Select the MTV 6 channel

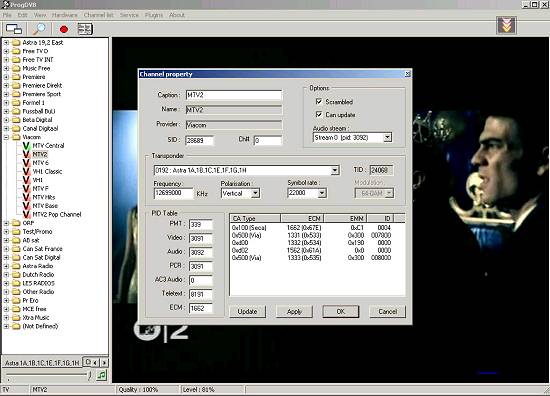[x=40, y=163]
